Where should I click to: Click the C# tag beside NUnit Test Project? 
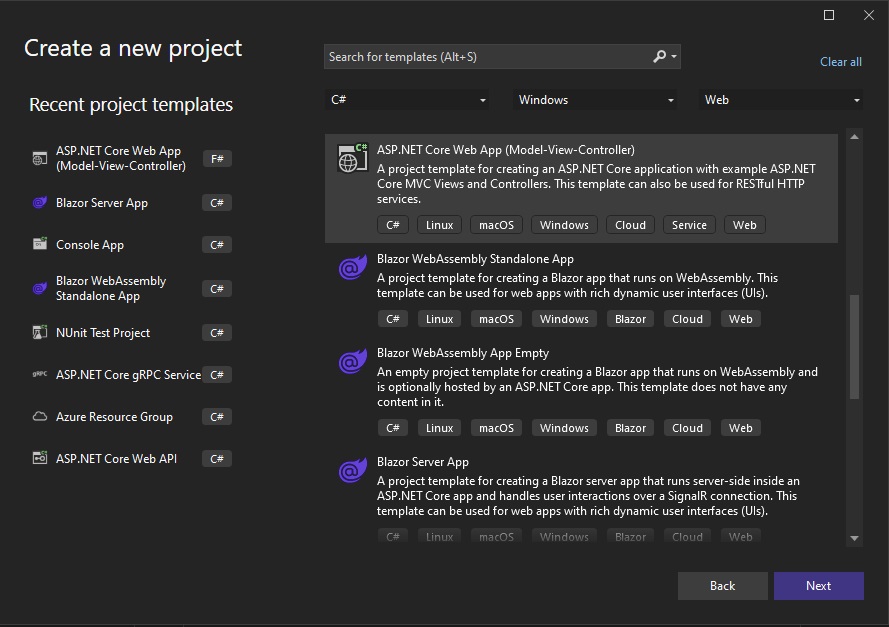click(217, 332)
